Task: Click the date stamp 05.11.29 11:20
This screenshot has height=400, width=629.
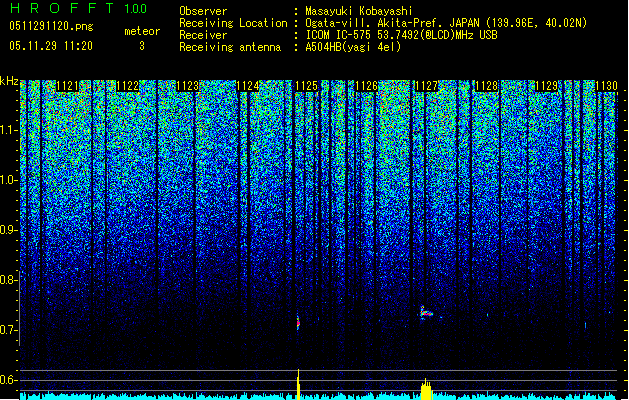Action: (51, 46)
